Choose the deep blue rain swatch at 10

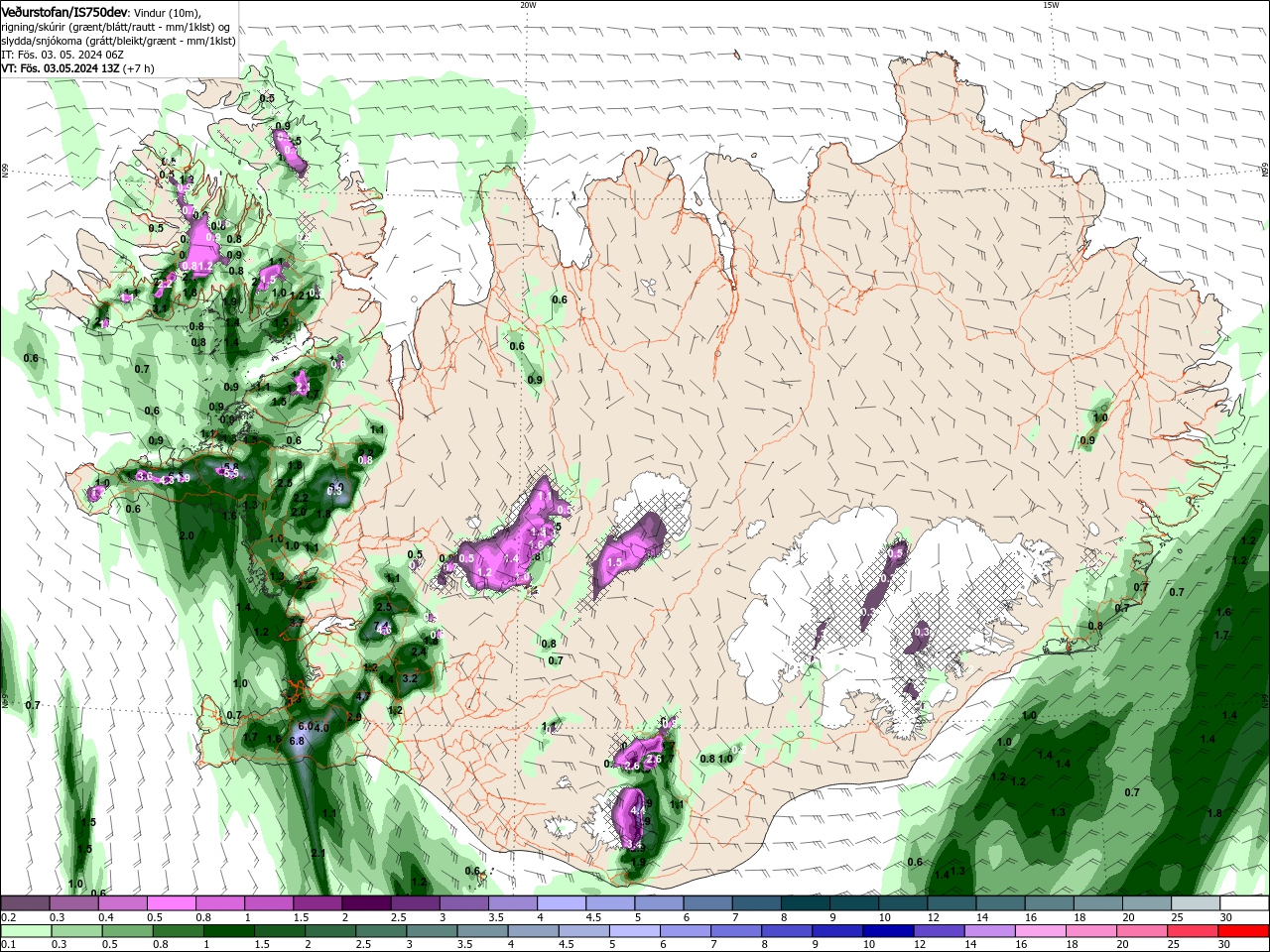887,931
